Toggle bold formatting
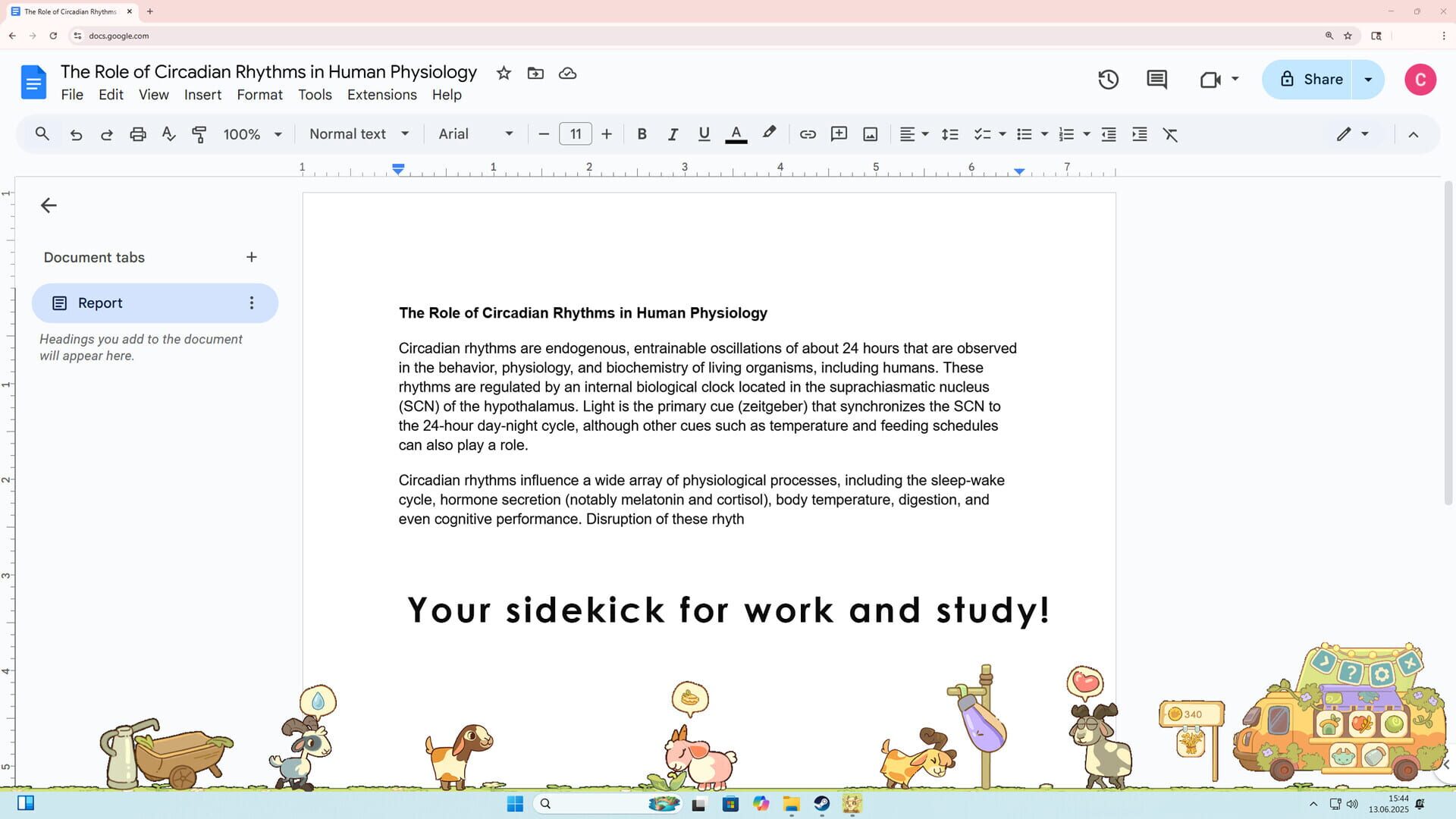Screen dimensions: 1456x819 (x=642, y=133)
